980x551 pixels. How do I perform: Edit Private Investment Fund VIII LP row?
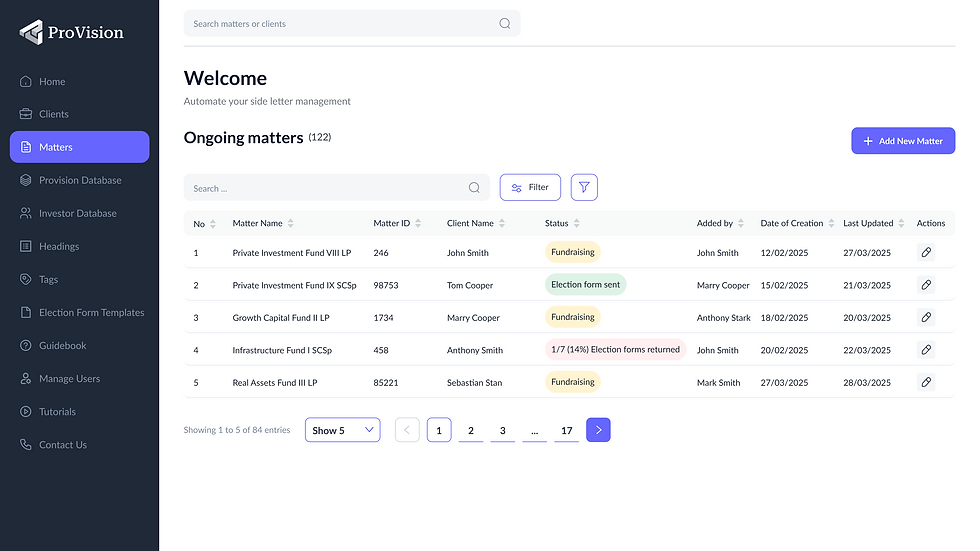click(x=926, y=252)
